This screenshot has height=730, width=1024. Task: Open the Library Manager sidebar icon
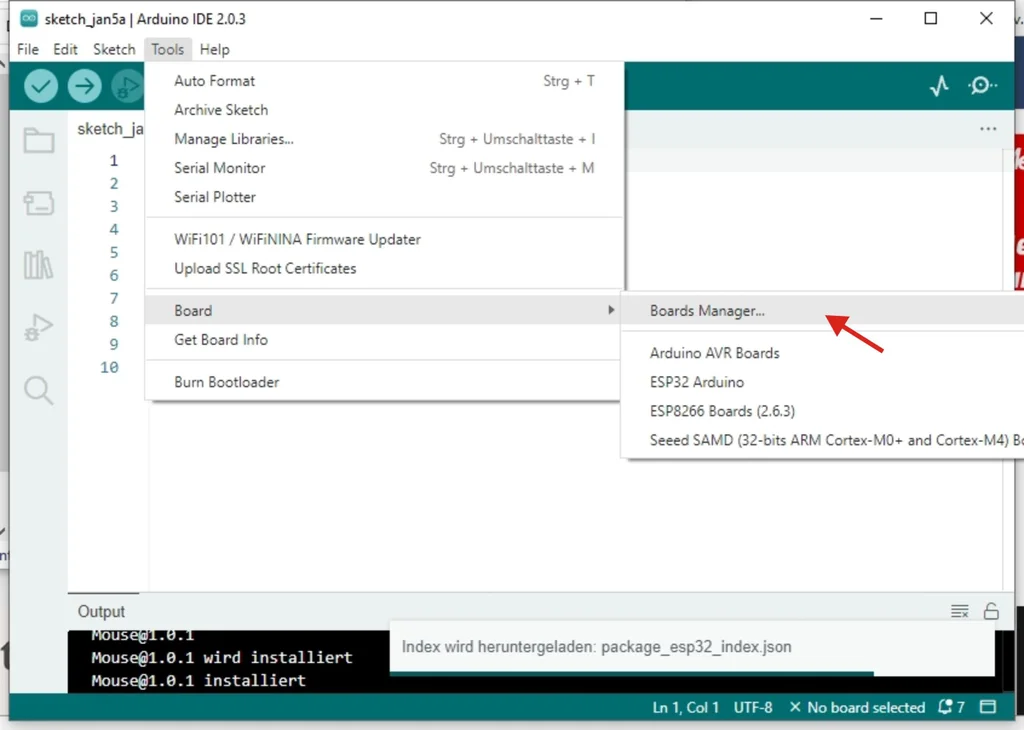click(x=39, y=265)
